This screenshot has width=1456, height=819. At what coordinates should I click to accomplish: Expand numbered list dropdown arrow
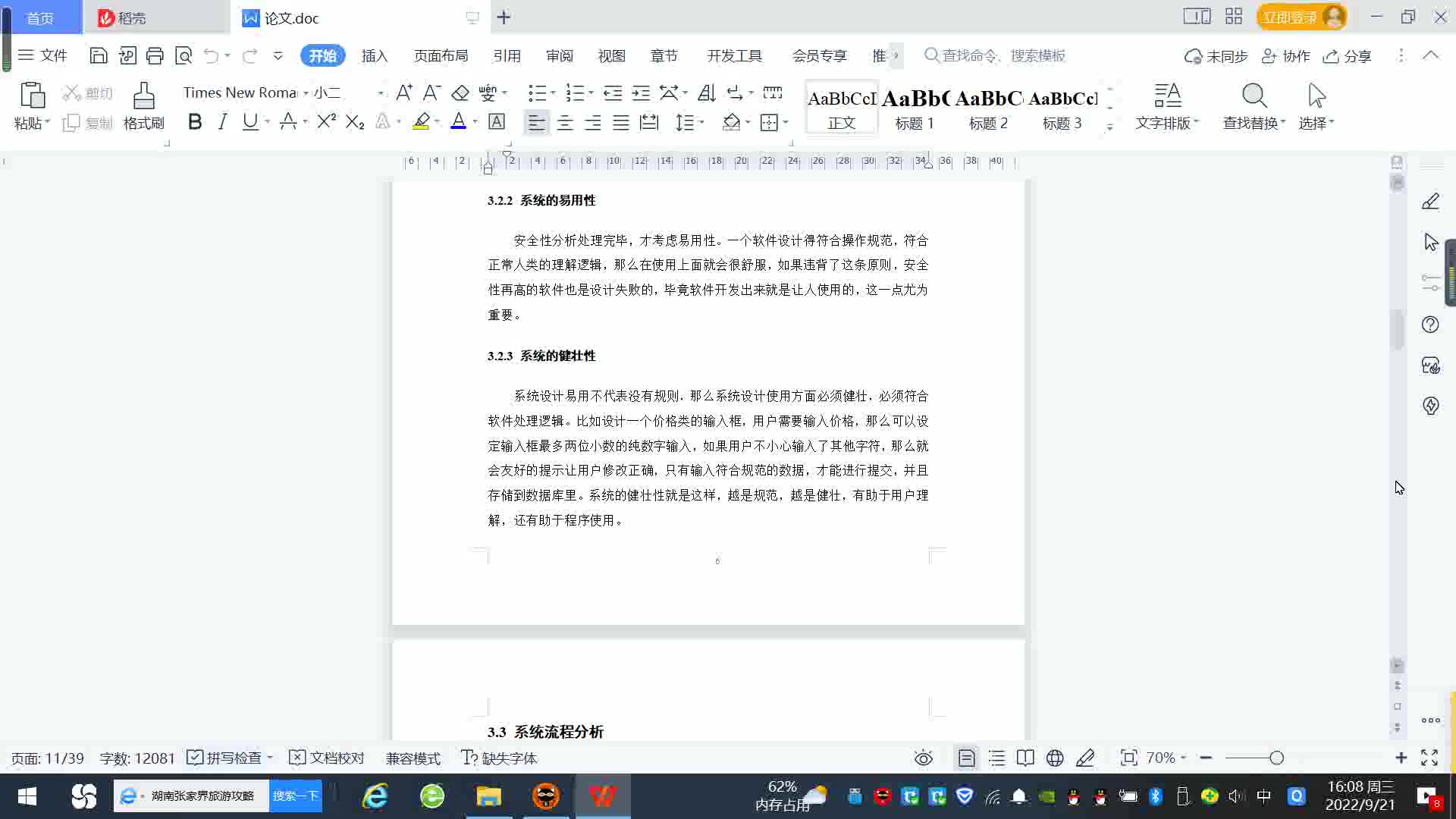(591, 93)
